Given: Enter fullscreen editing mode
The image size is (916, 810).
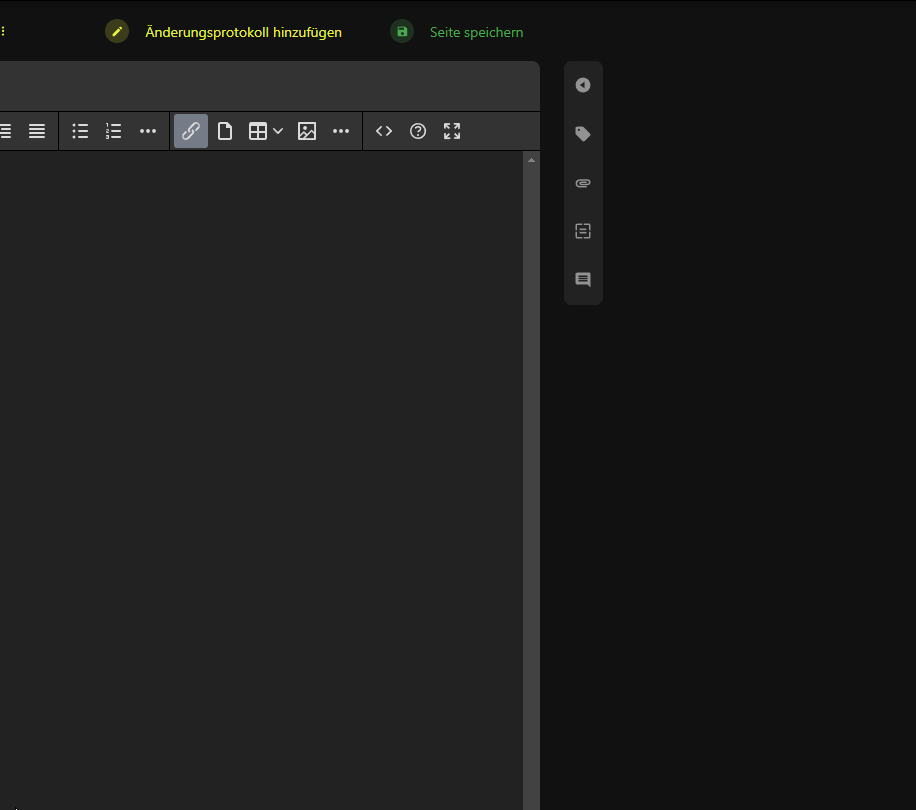Looking at the screenshot, I should point(451,131).
